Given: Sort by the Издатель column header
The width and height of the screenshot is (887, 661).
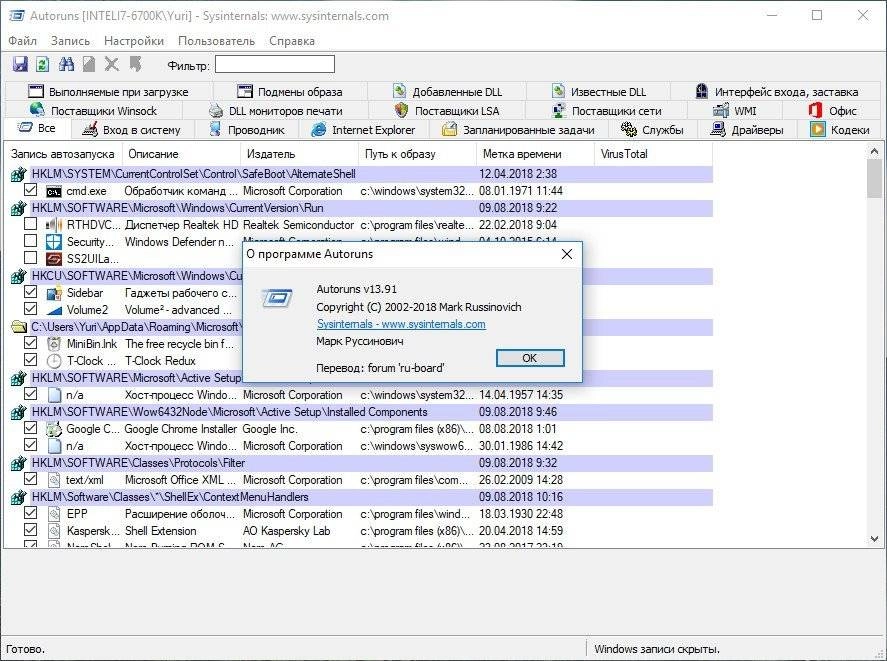Looking at the screenshot, I should pyautogui.click(x=299, y=154).
